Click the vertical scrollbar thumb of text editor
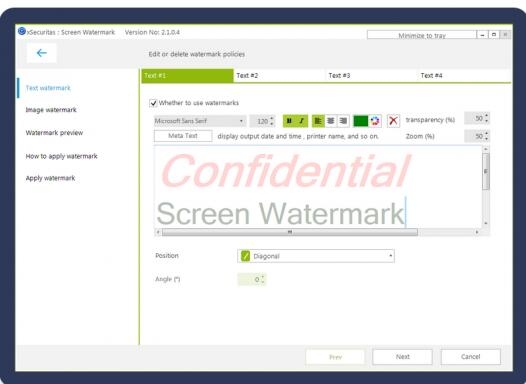 click(x=486, y=171)
